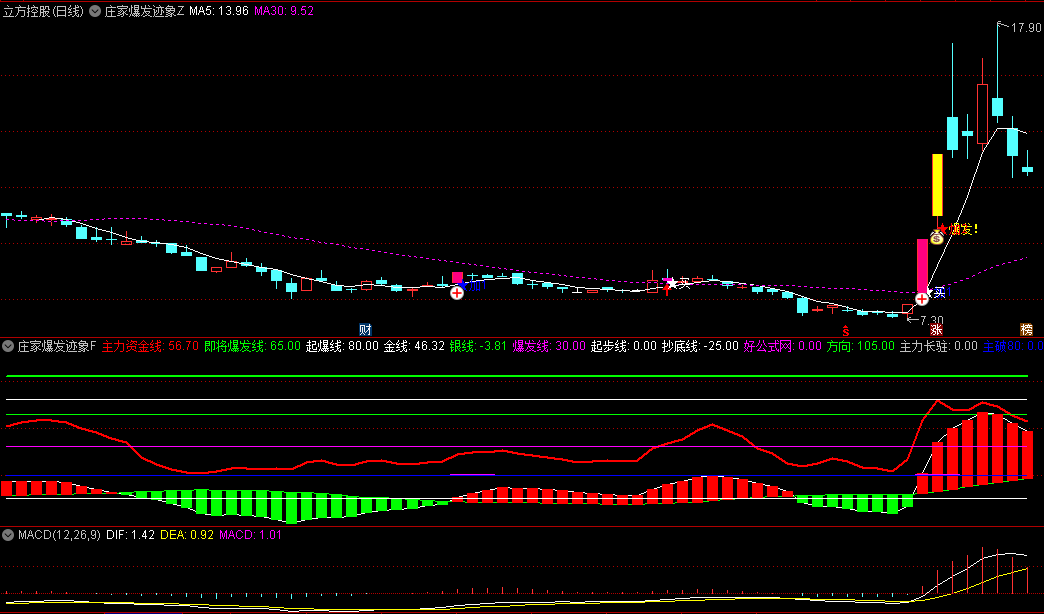Click the 涨 marker icon
The height and width of the screenshot is (614, 1044).
point(936,330)
